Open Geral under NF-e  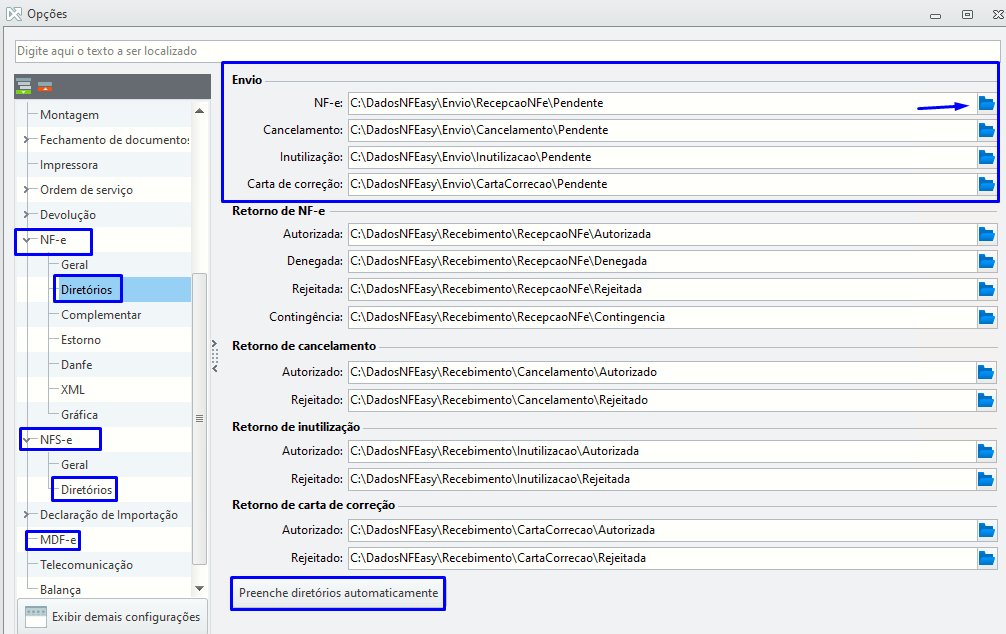[74, 265]
